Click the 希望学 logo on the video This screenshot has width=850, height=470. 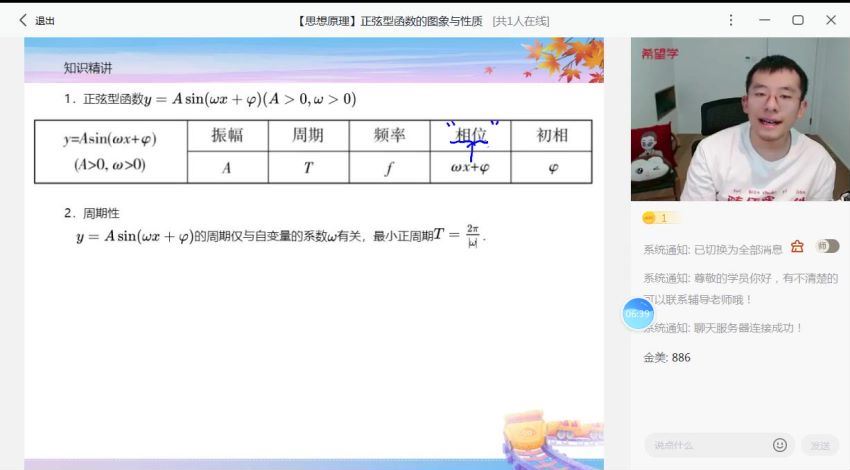point(660,54)
